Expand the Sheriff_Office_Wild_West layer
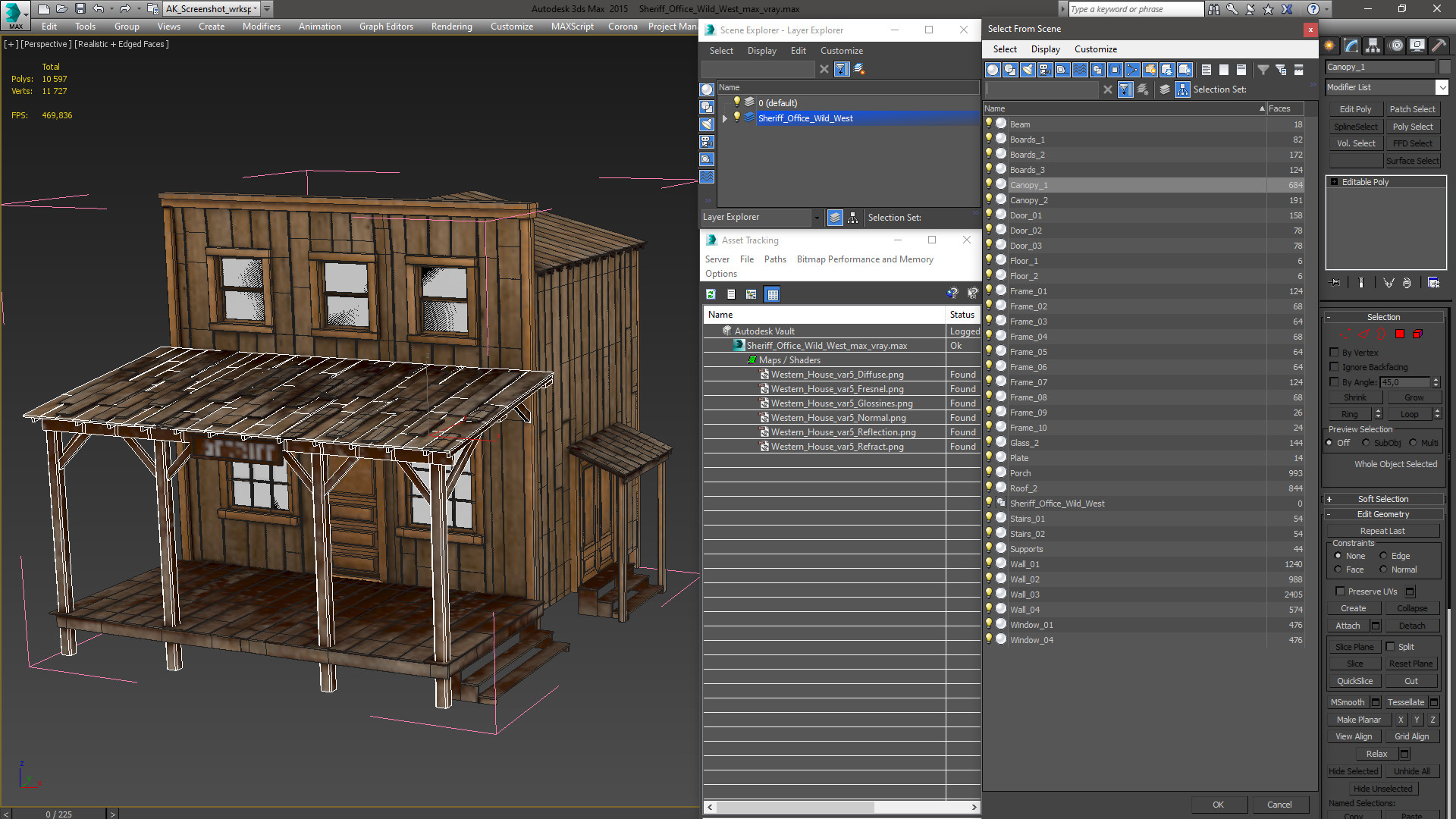 pyautogui.click(x=725, y=118)
